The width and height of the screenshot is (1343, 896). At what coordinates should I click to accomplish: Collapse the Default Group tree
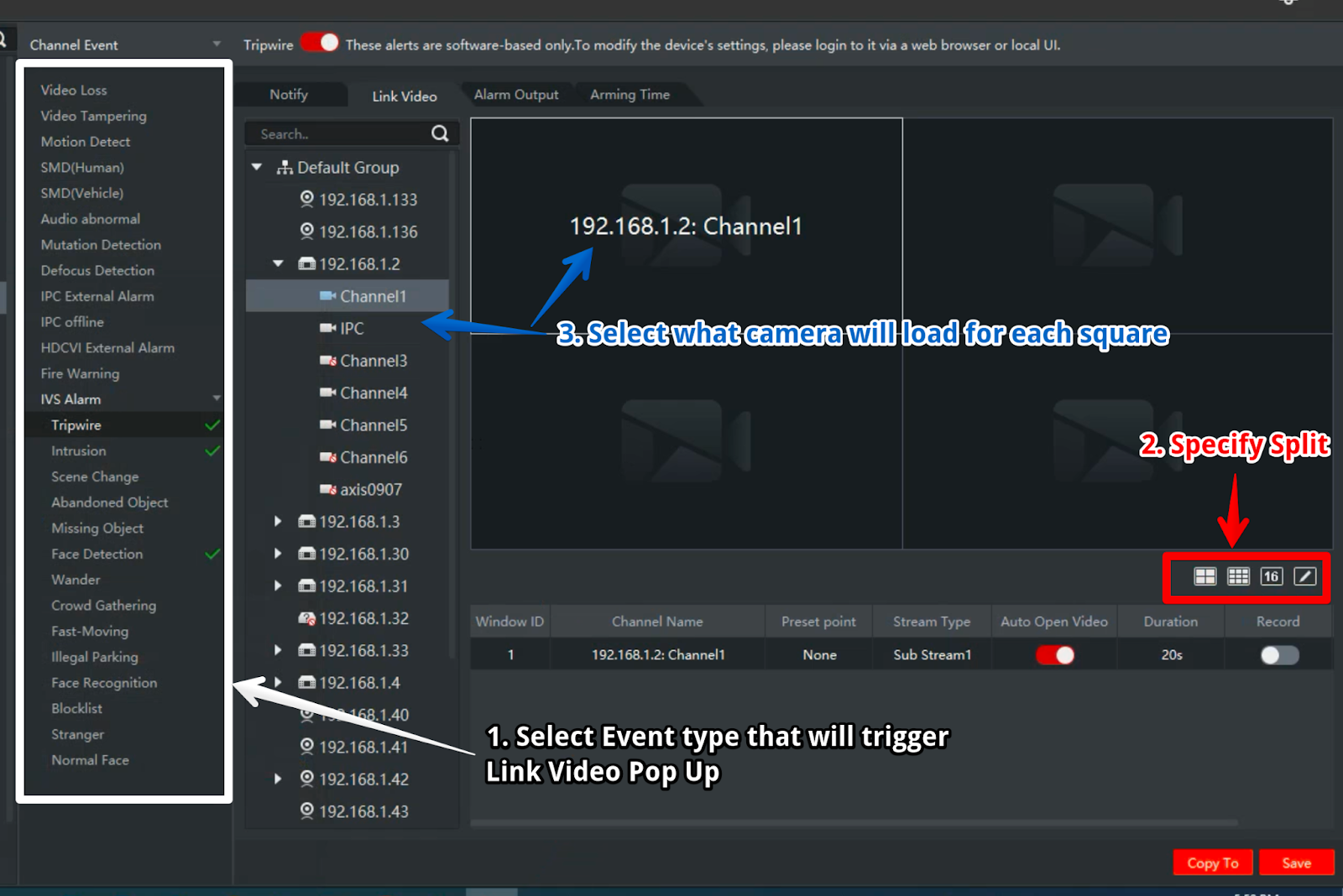point(257,168)
